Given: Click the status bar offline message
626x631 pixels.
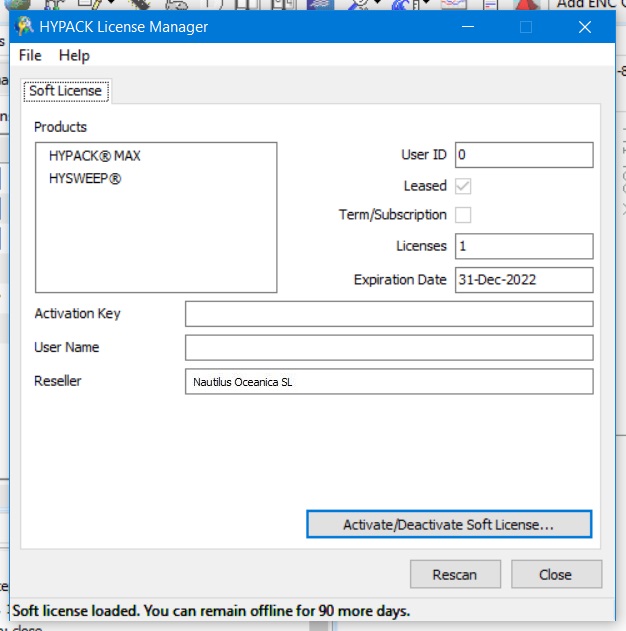Looking at the screenshot, I should (211, 611).
